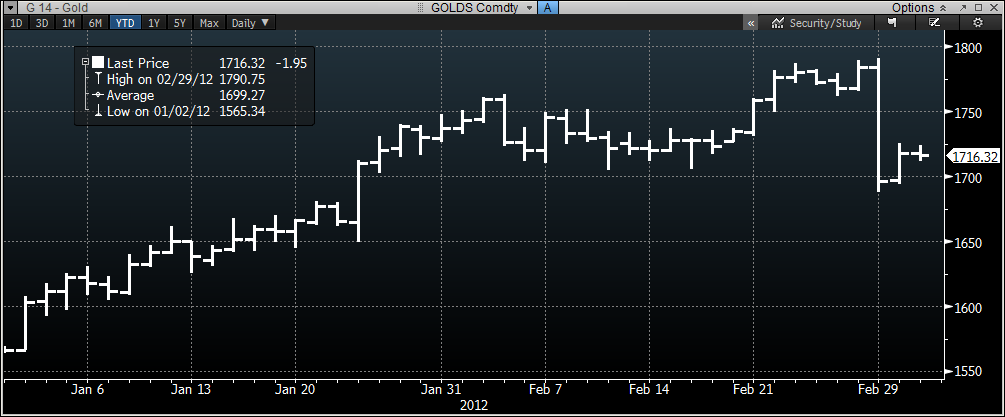Screen dimensions: 1005x417
Task: Open the panel menu arrow beside G 14 - Gold
Action: click(9, 7)
